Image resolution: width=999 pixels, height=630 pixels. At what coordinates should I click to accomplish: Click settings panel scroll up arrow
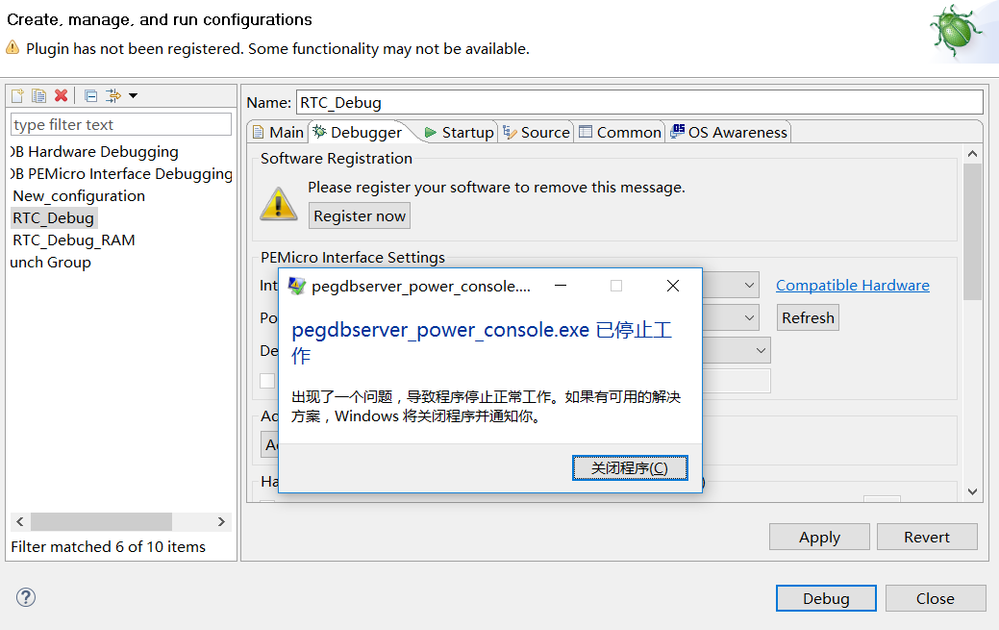click(972, 154)
